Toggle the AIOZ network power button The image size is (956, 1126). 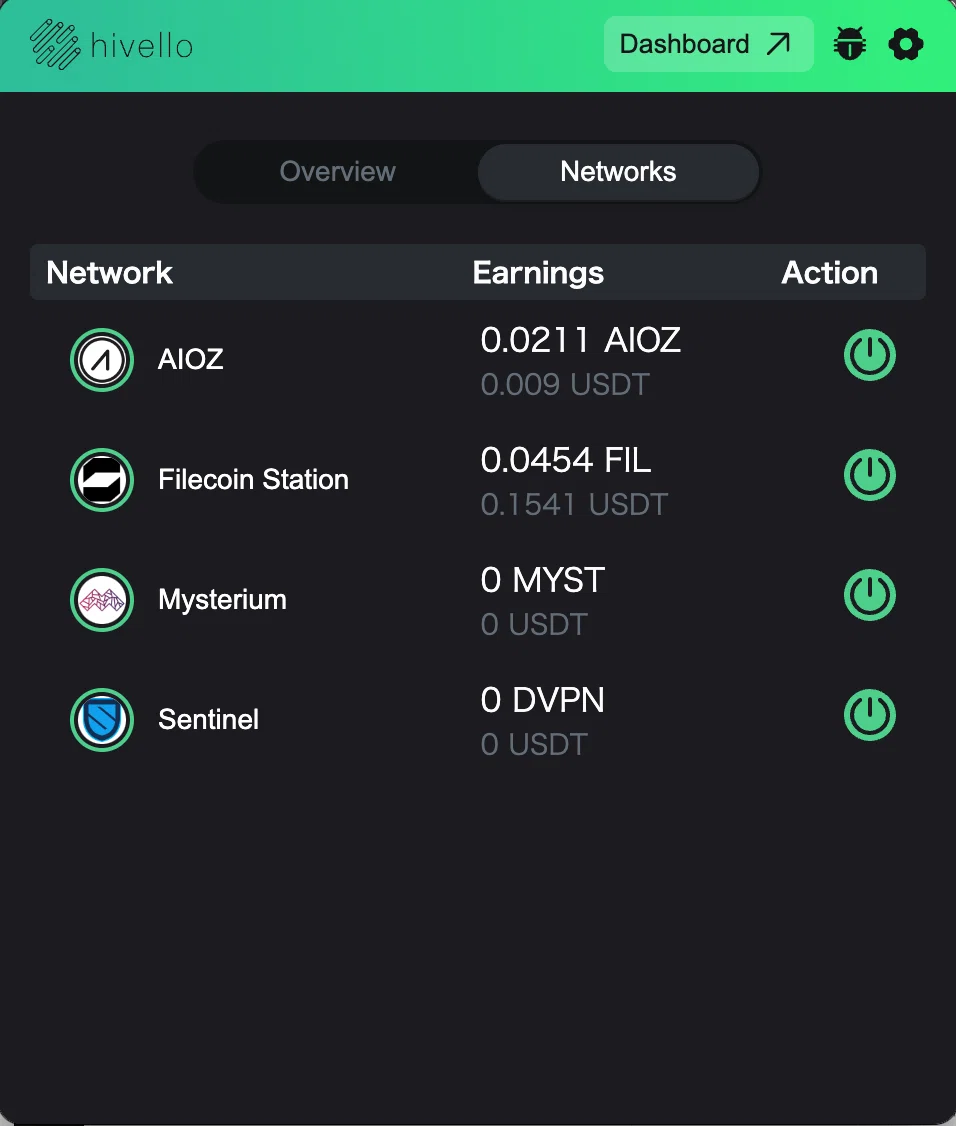869,355
